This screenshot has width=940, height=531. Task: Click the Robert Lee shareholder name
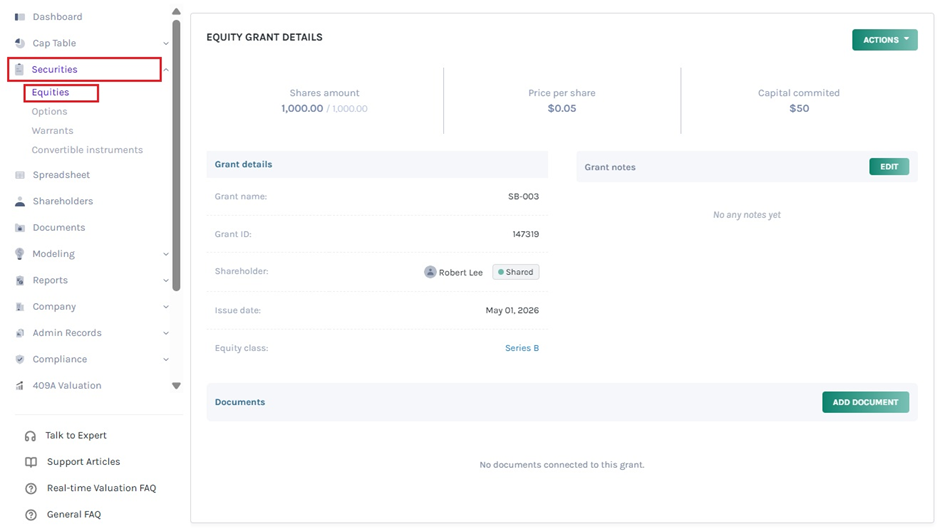coord(460,273)
